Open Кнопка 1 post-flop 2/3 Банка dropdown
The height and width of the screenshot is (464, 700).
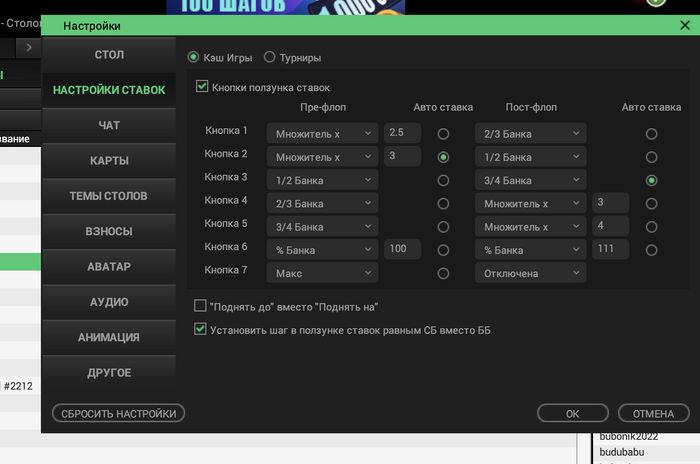pos(530,134)
